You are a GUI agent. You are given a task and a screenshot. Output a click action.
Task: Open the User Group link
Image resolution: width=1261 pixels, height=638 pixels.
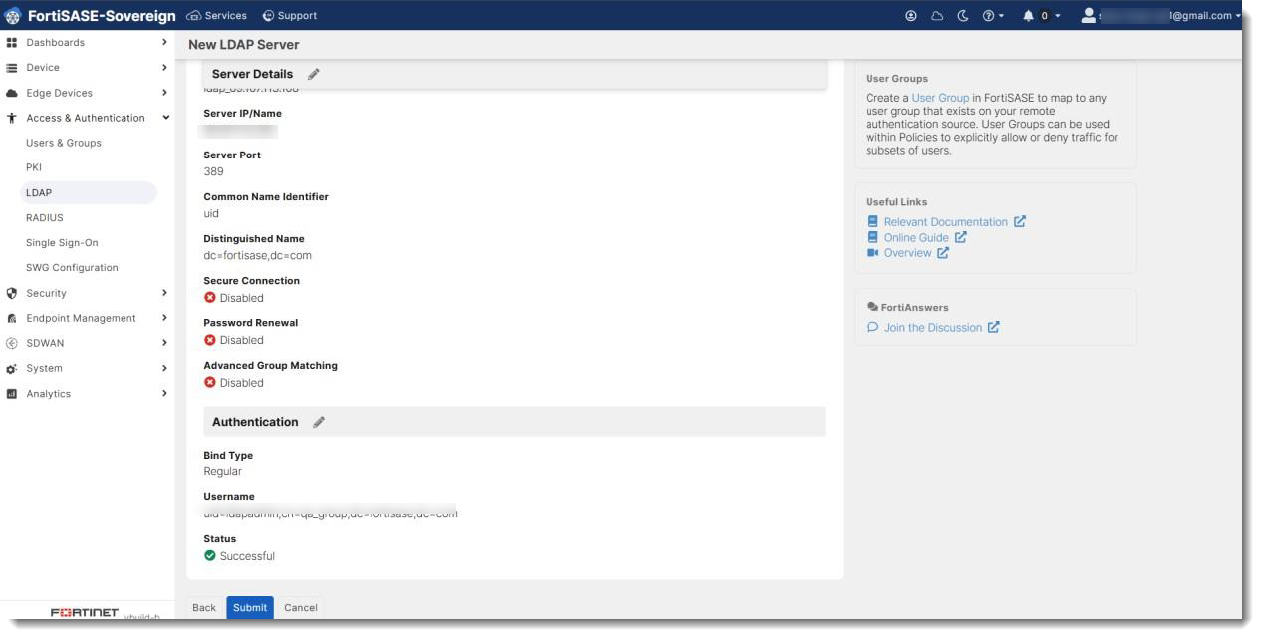coord(940,98)
